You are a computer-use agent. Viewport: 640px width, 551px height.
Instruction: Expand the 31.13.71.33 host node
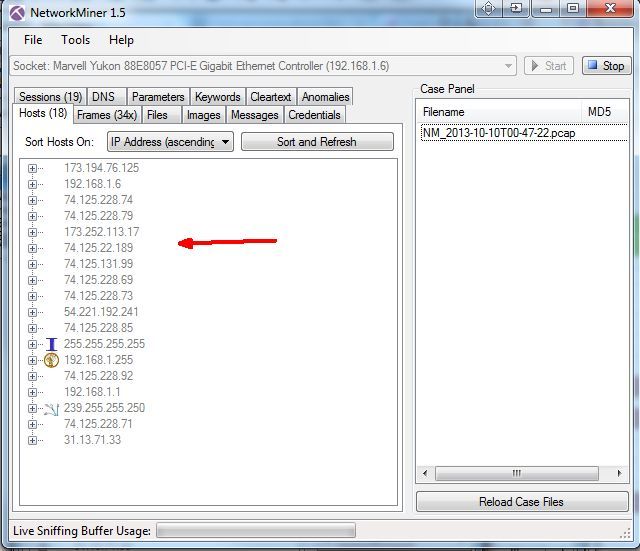tap(32, 440)
